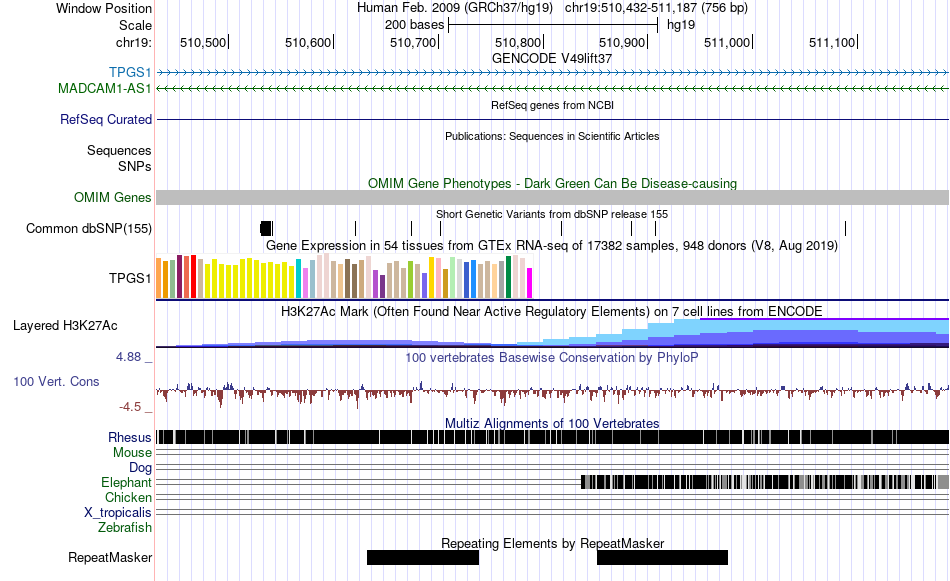Image resolution: width=950 pixels, height=581 pixels.
Task: Click the black TPGS1 GTEx expression label
Action: (x=130, y=278)
